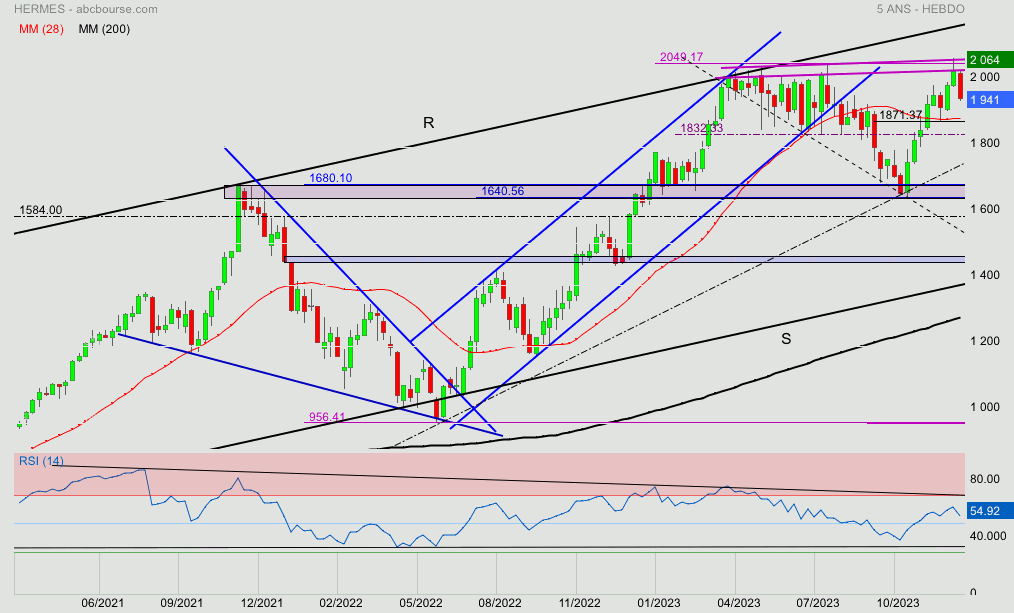This screenshot has width=1014, height=613.
Task: Click the "1 200" price axis label
Action: [984, 341]
